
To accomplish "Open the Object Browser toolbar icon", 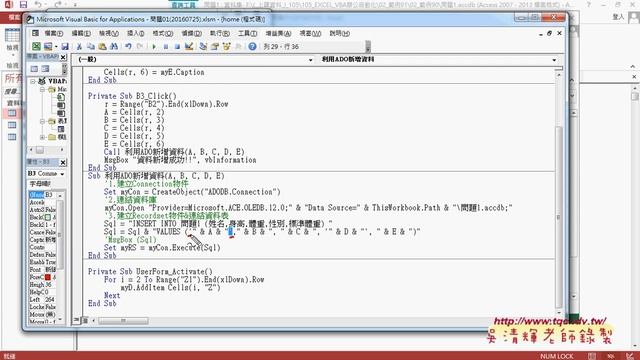I will (x=227, y=47).
